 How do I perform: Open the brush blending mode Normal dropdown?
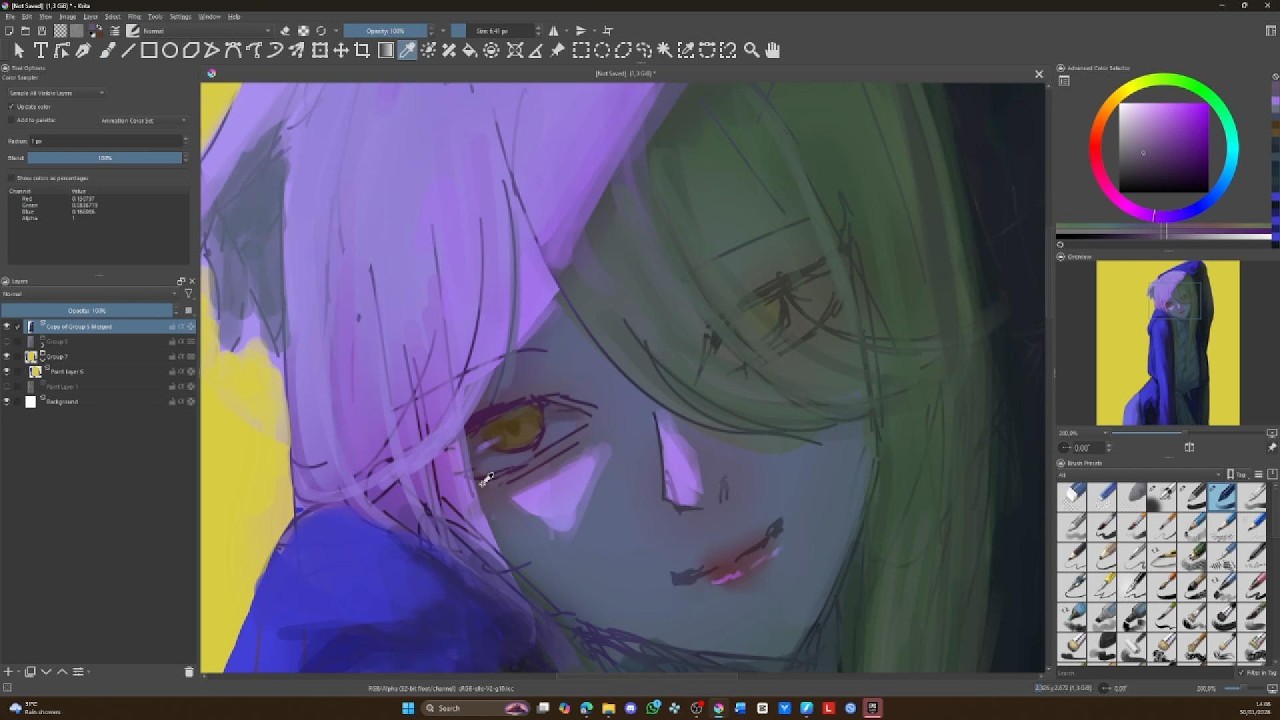tap(205, 31)
